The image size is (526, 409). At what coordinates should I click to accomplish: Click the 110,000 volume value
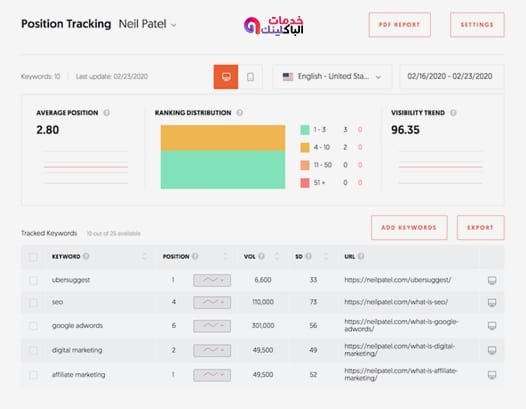[x=263, y=302]
